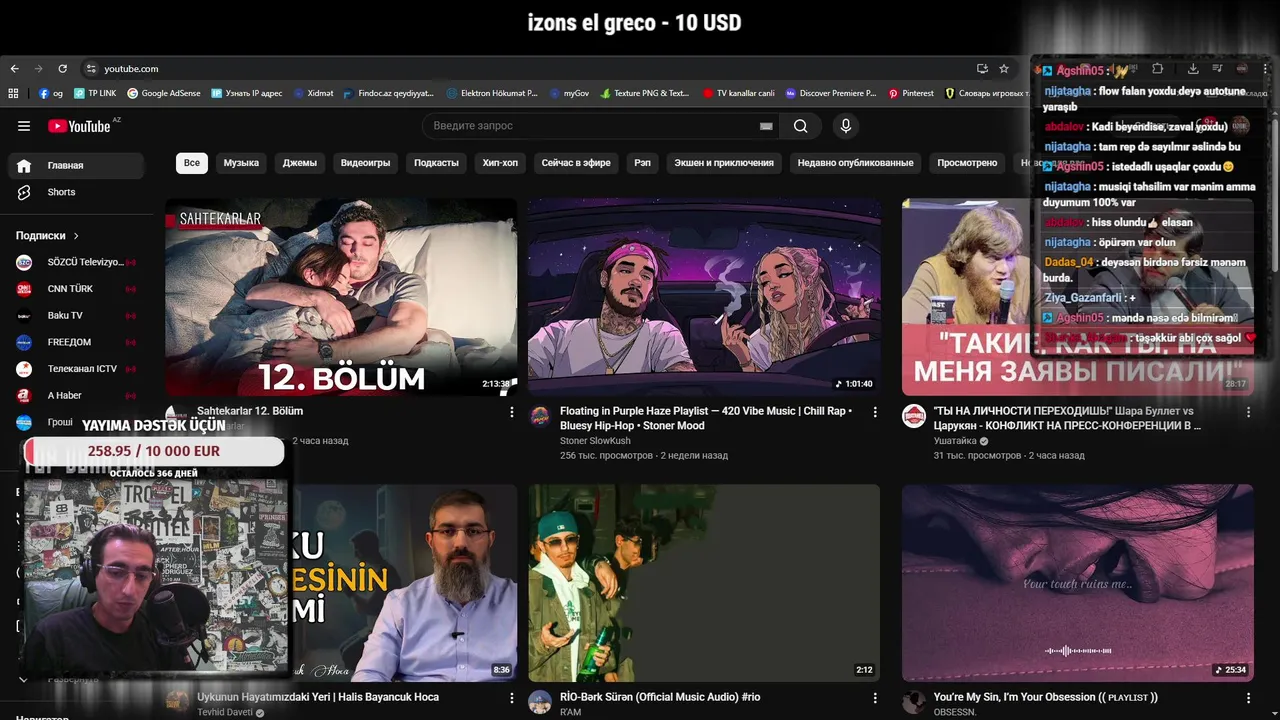
Task: Open options menu for You're My Sin playlist
Action: tap(1248, 698)
